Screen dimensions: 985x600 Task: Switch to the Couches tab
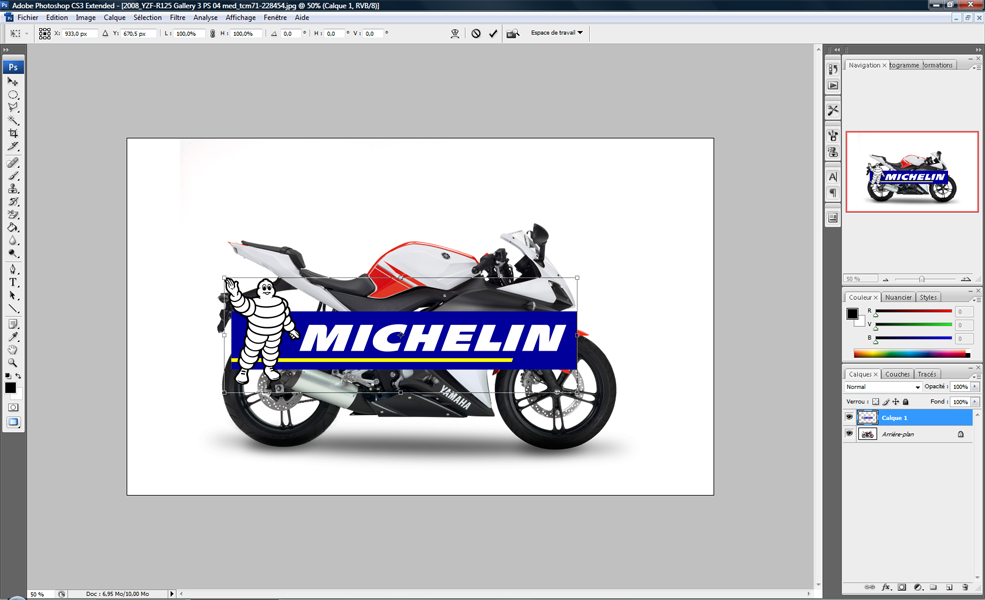click(x=897, y=374)
